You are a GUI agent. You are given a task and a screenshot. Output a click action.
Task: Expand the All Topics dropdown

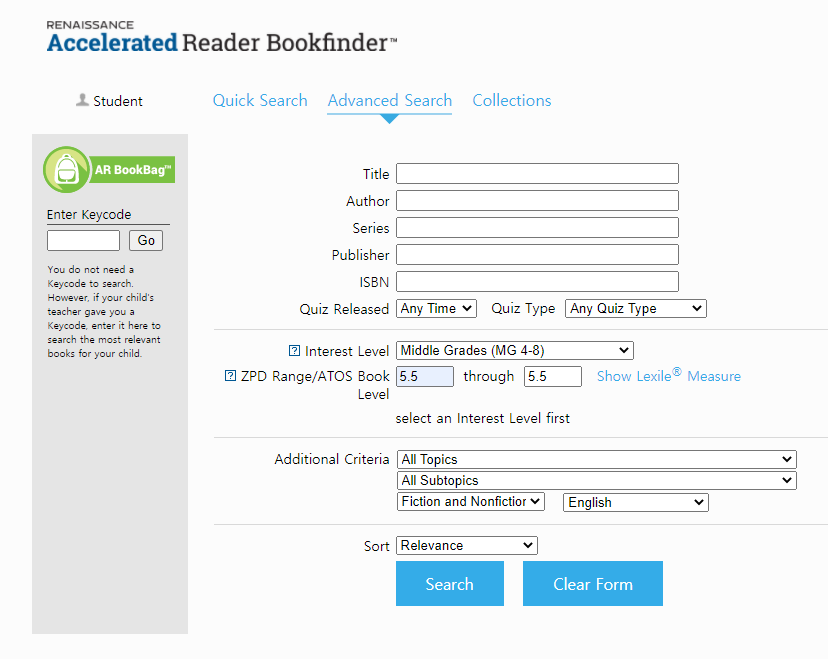[x=597, y=459]
